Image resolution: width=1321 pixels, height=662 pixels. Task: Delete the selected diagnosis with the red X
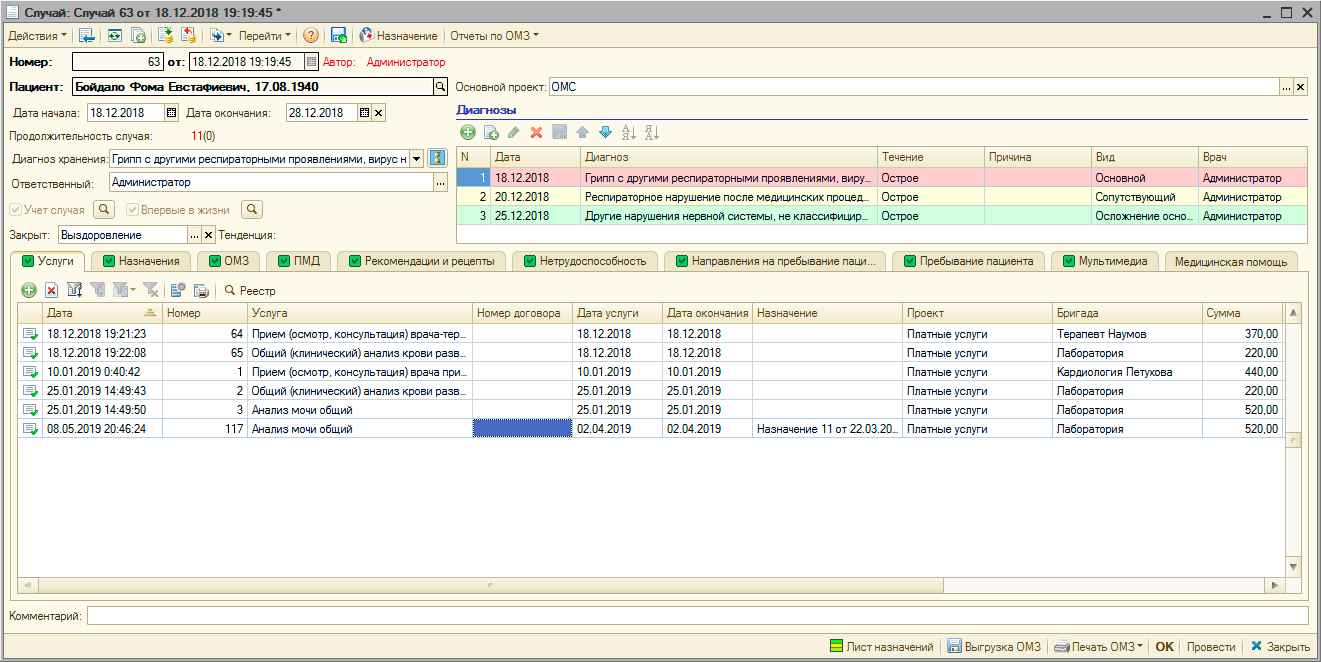[536, 132]
